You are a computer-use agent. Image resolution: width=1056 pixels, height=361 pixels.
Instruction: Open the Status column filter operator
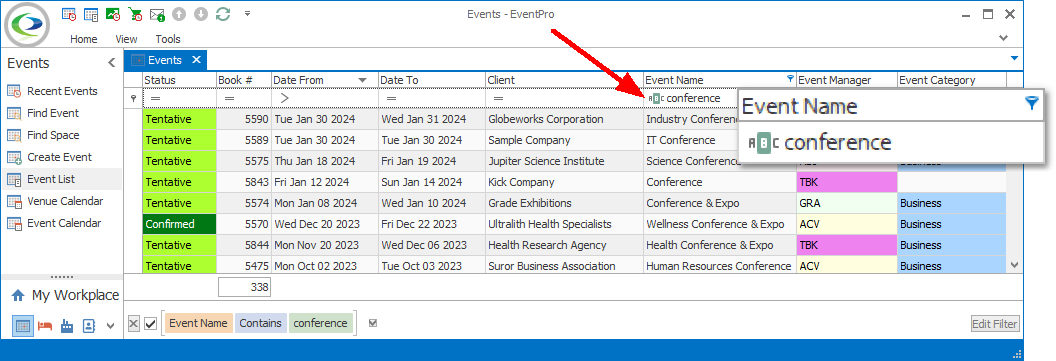pyautogui.click(x=156, y=98)
